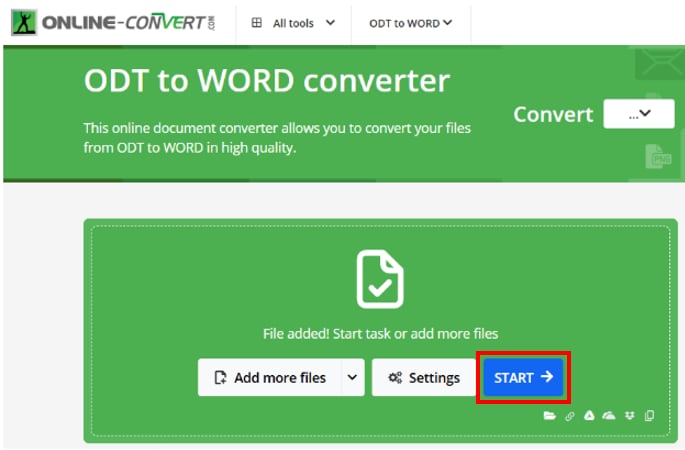Expand the ODT to WORD menu
This screenshot has width=685, height=450.
click(410, 23)
